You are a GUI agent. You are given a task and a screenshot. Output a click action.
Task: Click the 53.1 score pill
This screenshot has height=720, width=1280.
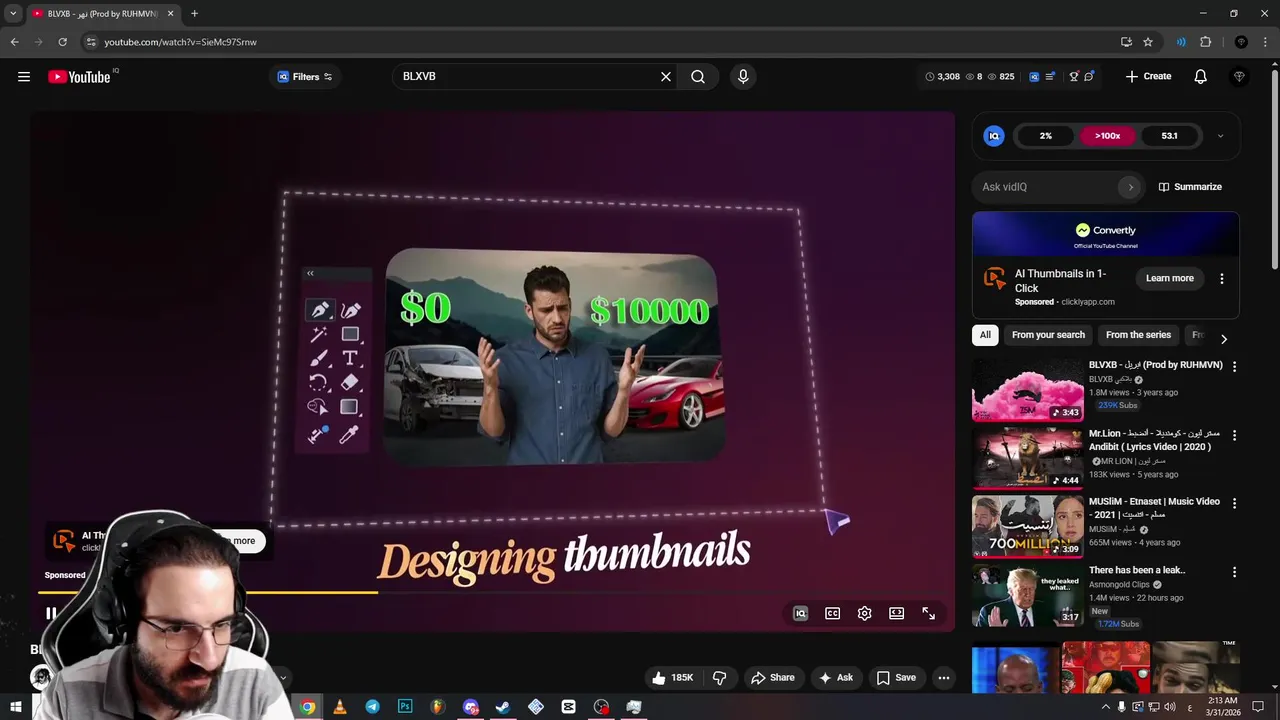point(1169,136)
